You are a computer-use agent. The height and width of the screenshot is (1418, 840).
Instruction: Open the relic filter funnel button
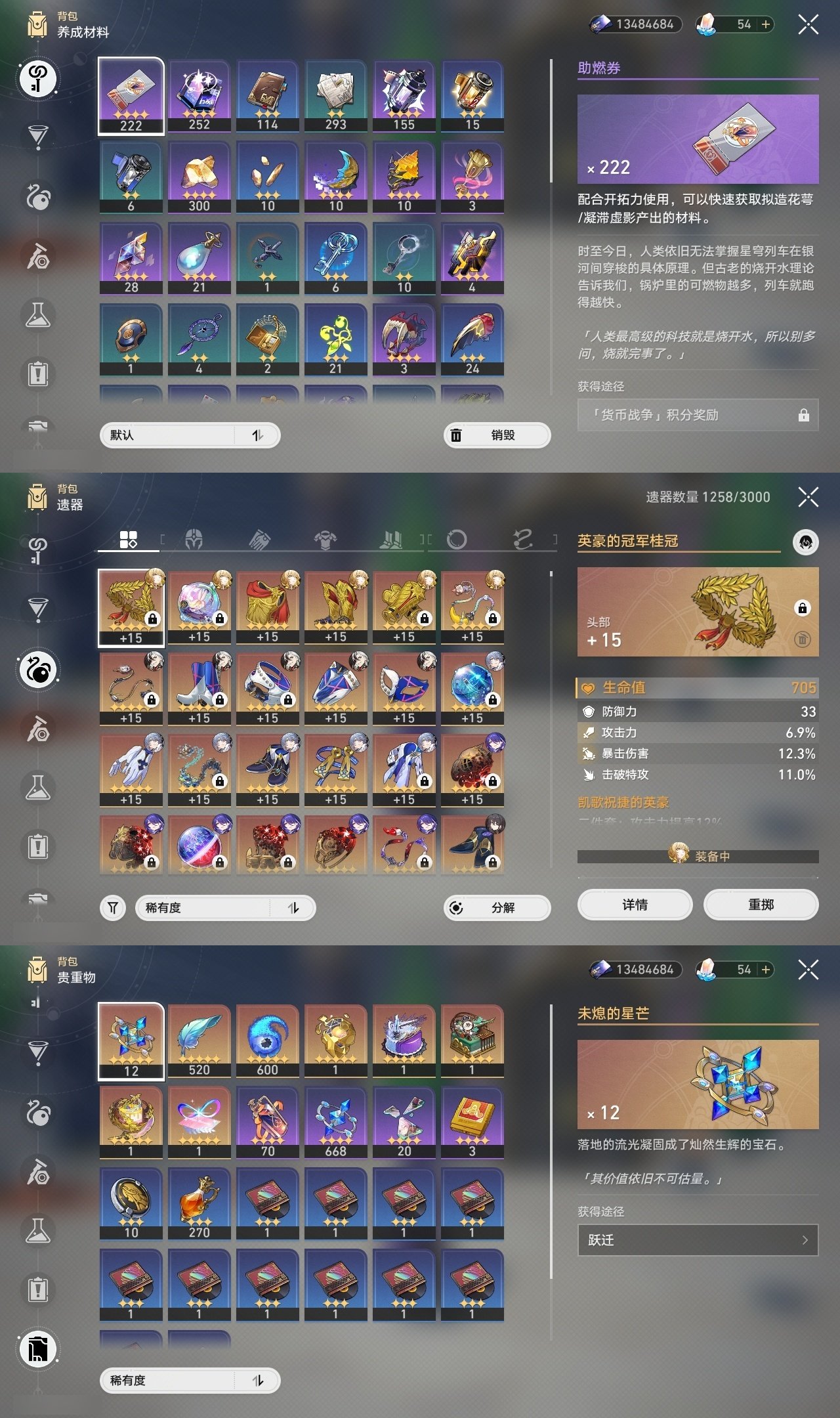113,908
